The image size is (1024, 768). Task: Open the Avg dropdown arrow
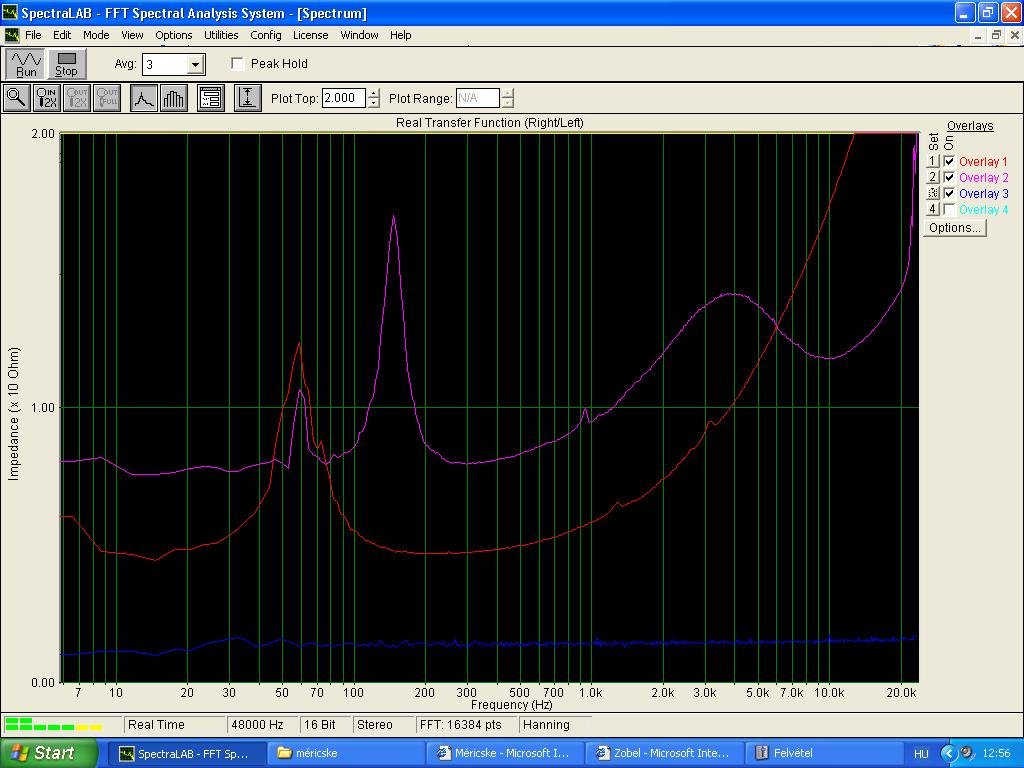pos(195,65)
